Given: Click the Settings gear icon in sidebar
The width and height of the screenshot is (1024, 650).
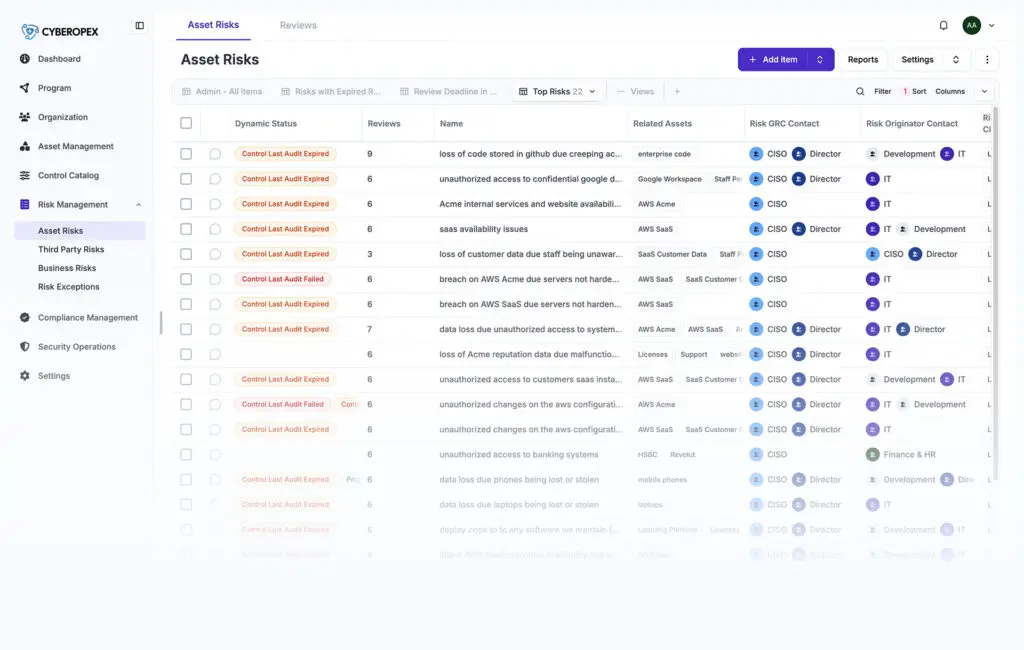Looking at the screenshot, I should pyautogui.click(x=25, y=376).
